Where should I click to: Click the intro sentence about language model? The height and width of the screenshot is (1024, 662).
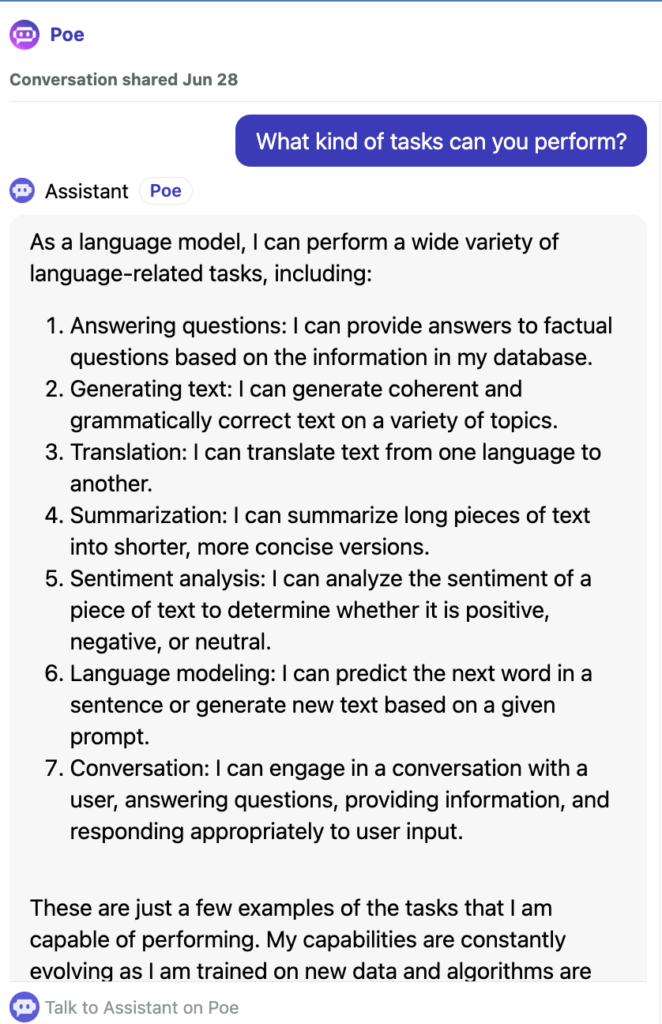click(294, 258)
